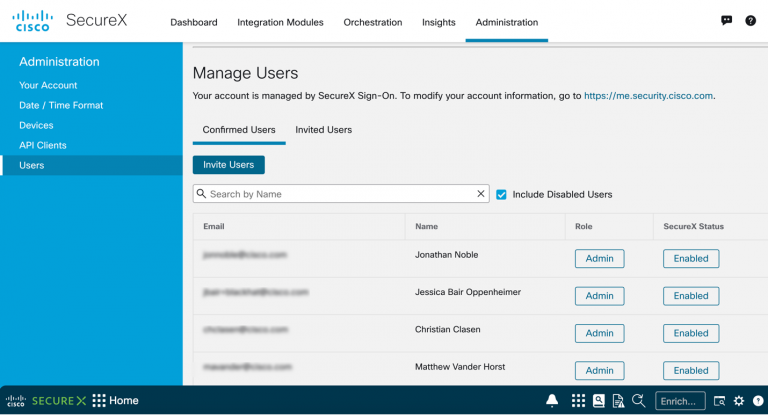768x417 pixels.
Task: Open the me.security.cisco.com link
Action: point(648,96)
